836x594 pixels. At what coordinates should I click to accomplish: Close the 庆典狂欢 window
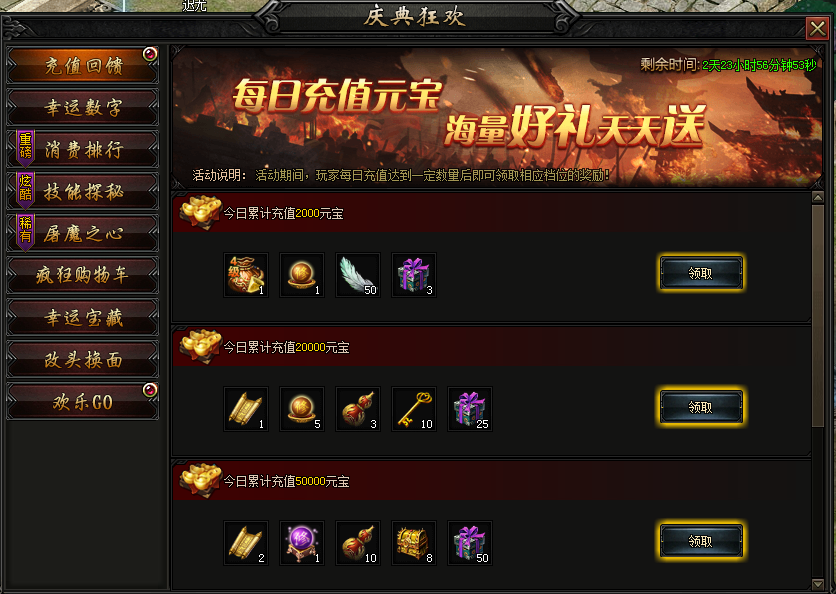[817, 28]
